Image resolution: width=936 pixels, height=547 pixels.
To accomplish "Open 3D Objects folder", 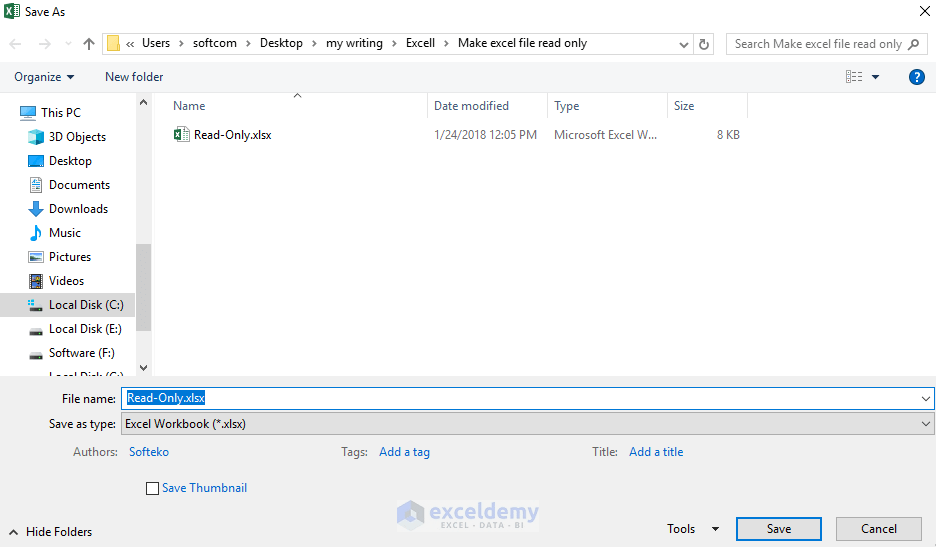I will point(77,137).
